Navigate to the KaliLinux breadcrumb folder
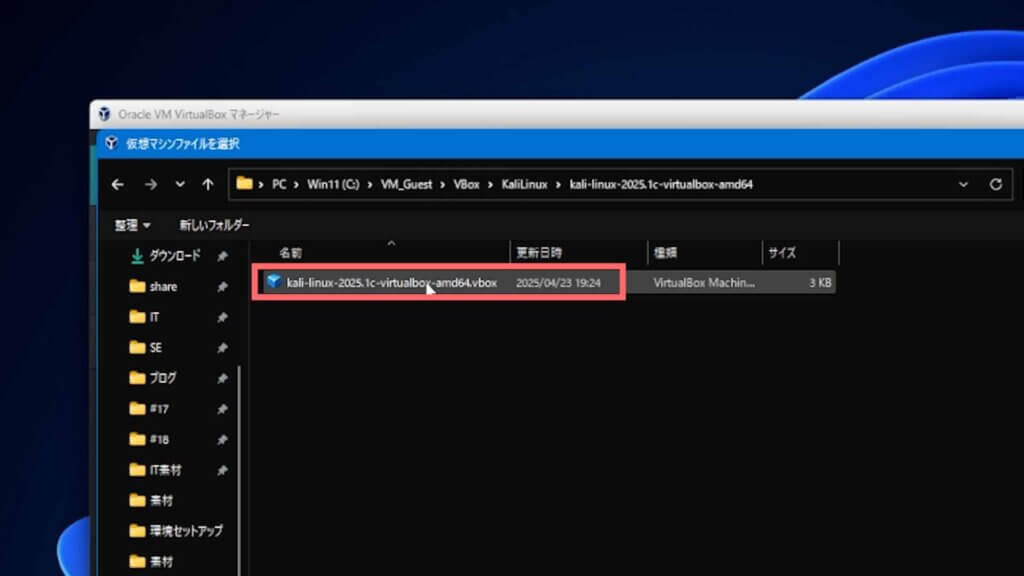The height and width of the screenshot is (576, 1024). pyautogui.click(x=524, y=185)
